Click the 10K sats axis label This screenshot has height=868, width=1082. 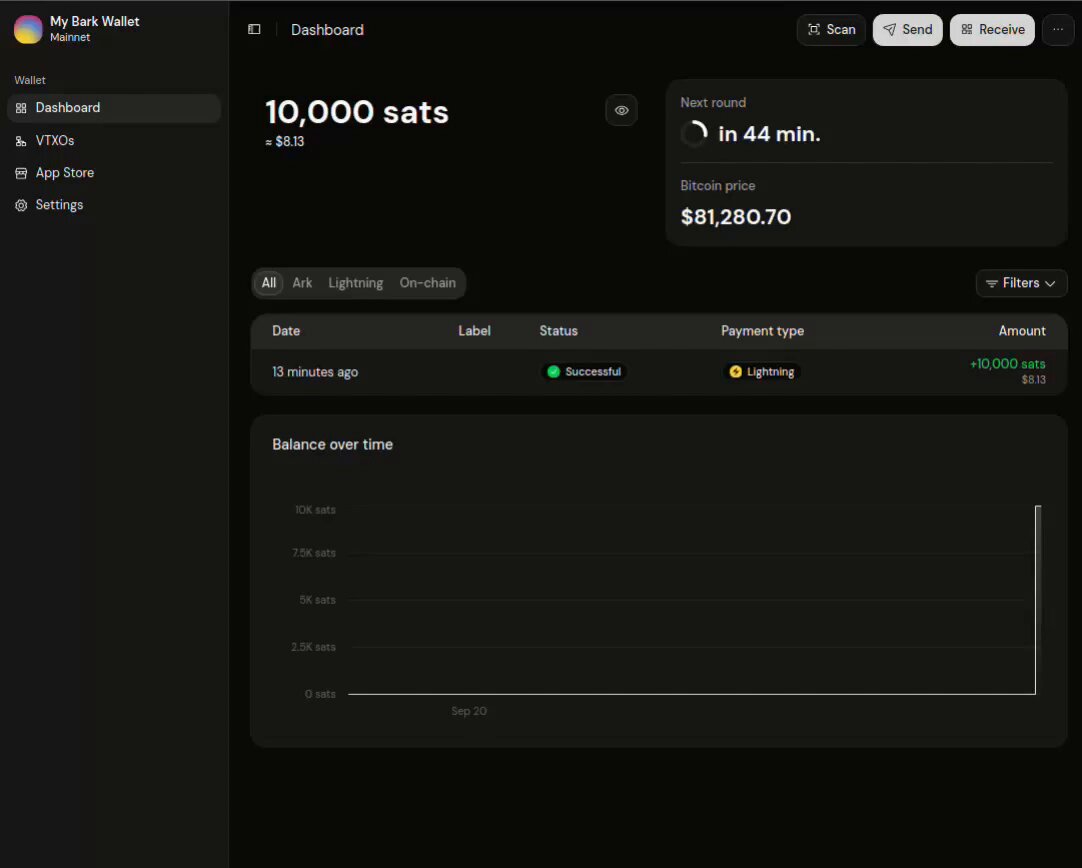pyautogui.click(x=315, y=510)
